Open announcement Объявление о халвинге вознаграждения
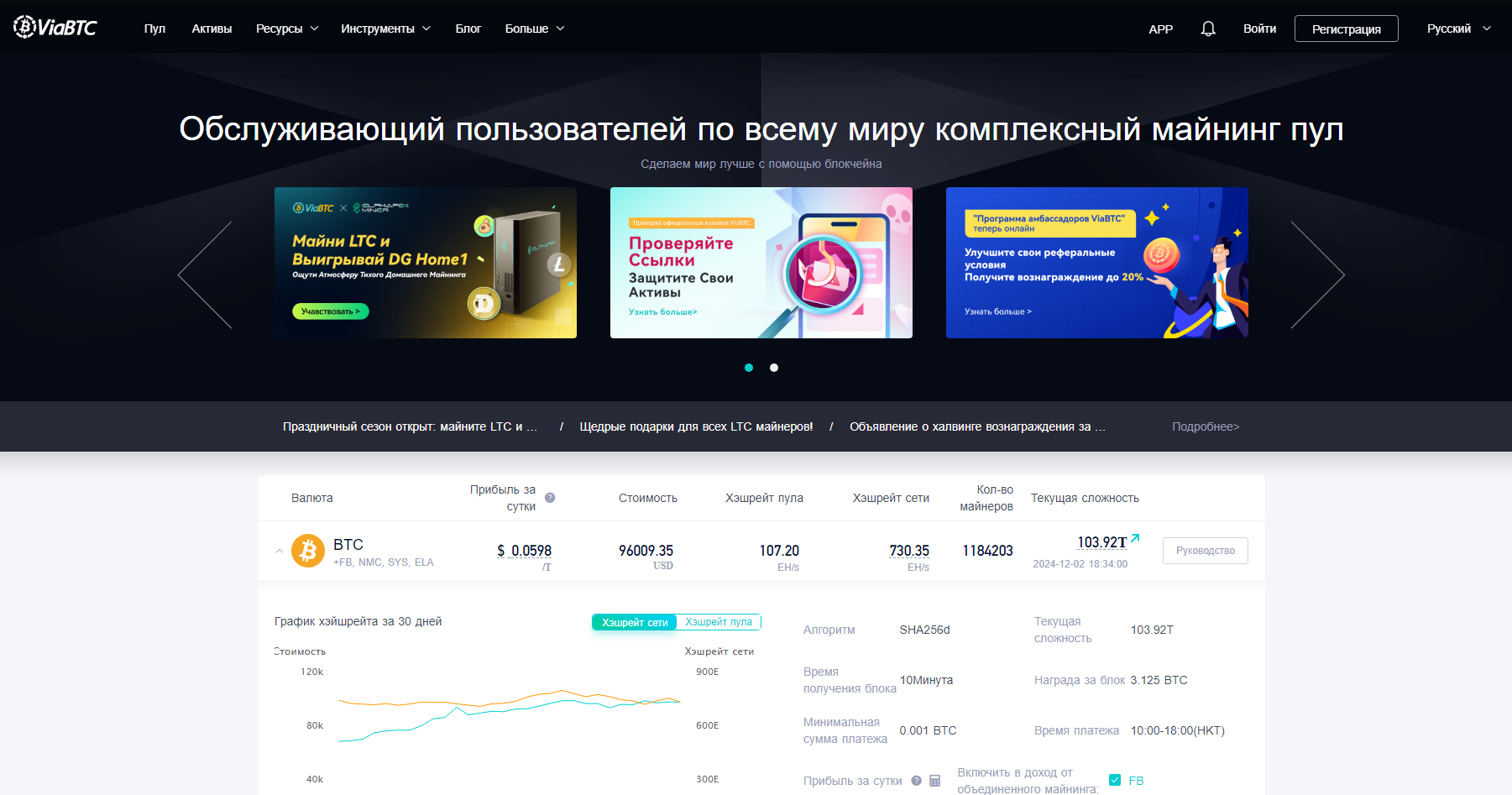 coord(977,426)
